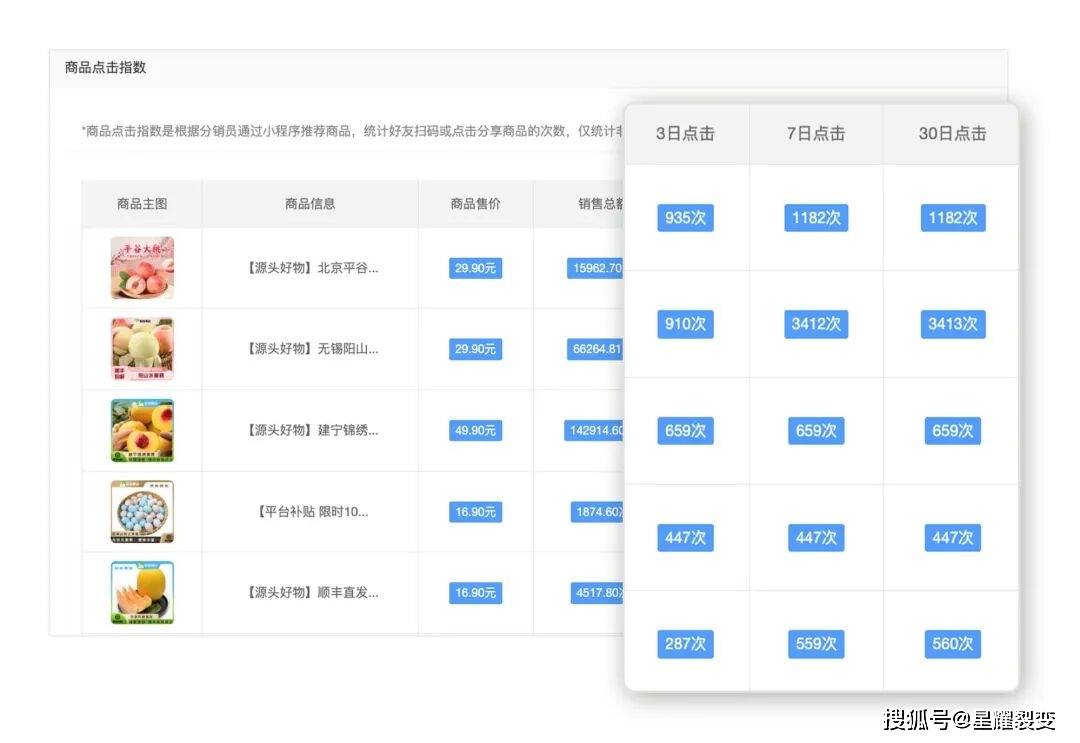
Task: Open the 【源头好物】北京平谷 product link
Action: (311, 268)
